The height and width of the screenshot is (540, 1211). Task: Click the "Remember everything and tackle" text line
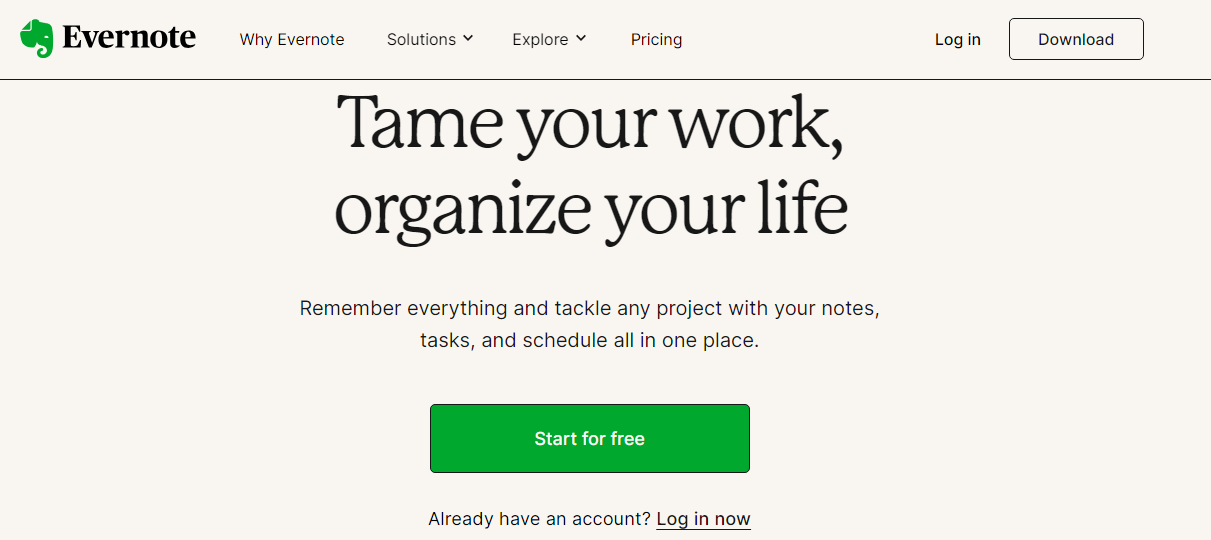(x=590, y=307)
